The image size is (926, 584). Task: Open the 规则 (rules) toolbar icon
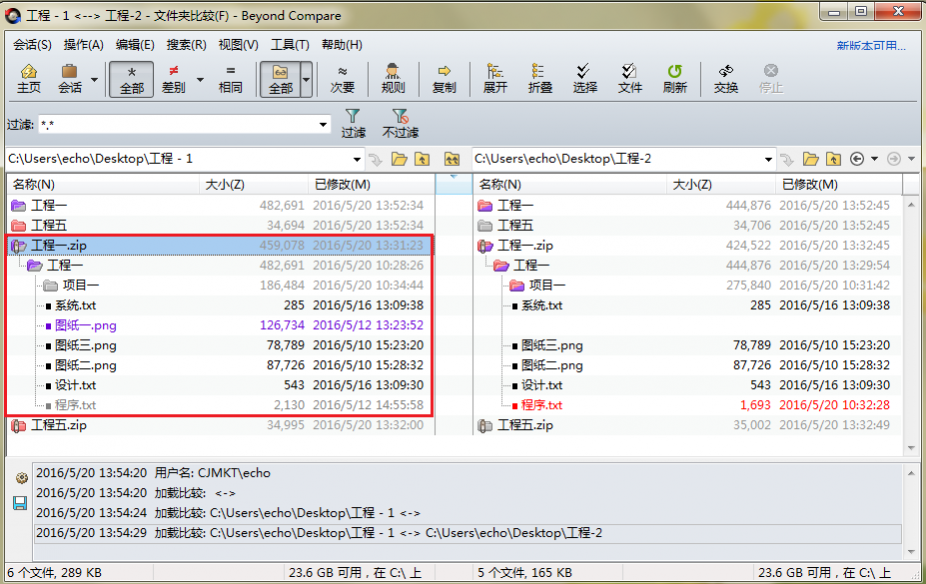point(392,76)
